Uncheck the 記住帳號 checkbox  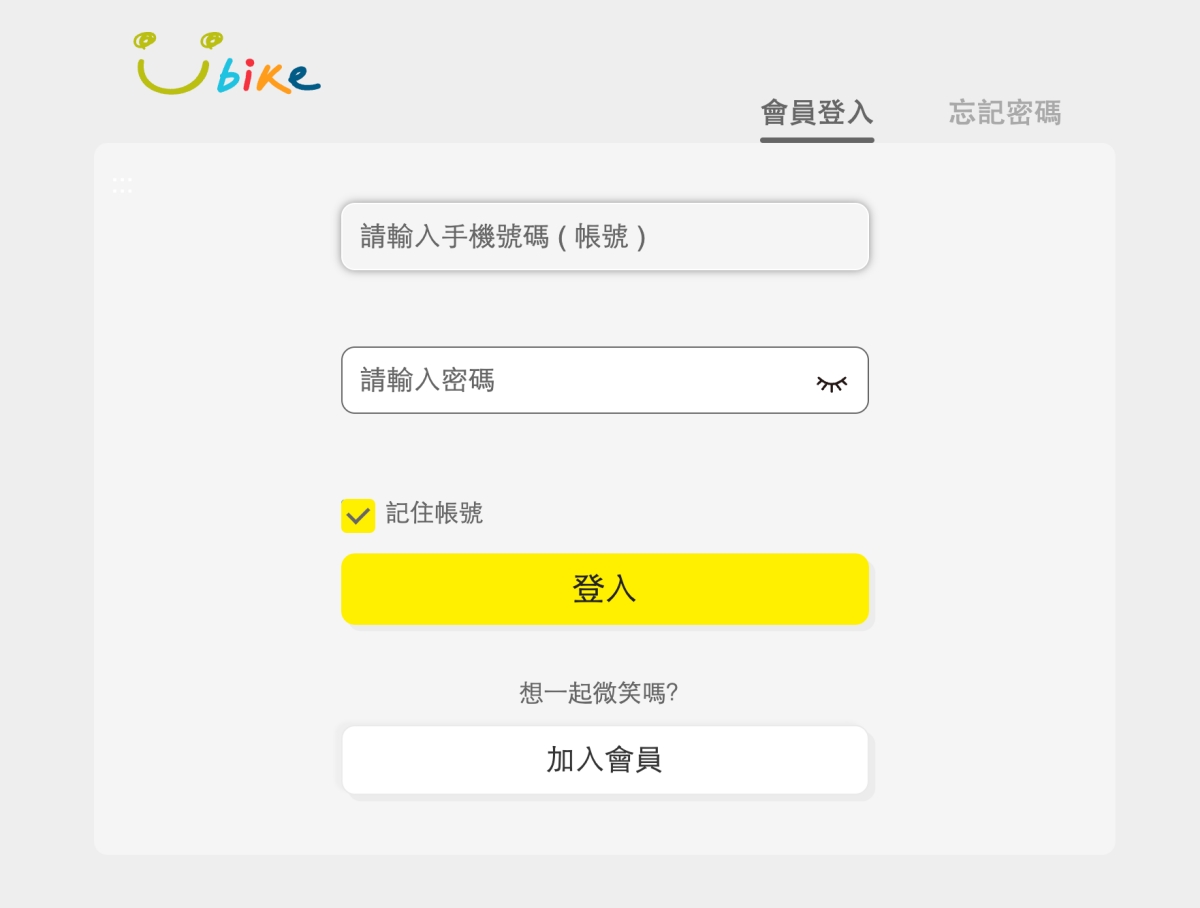click(x=358, y=515)
